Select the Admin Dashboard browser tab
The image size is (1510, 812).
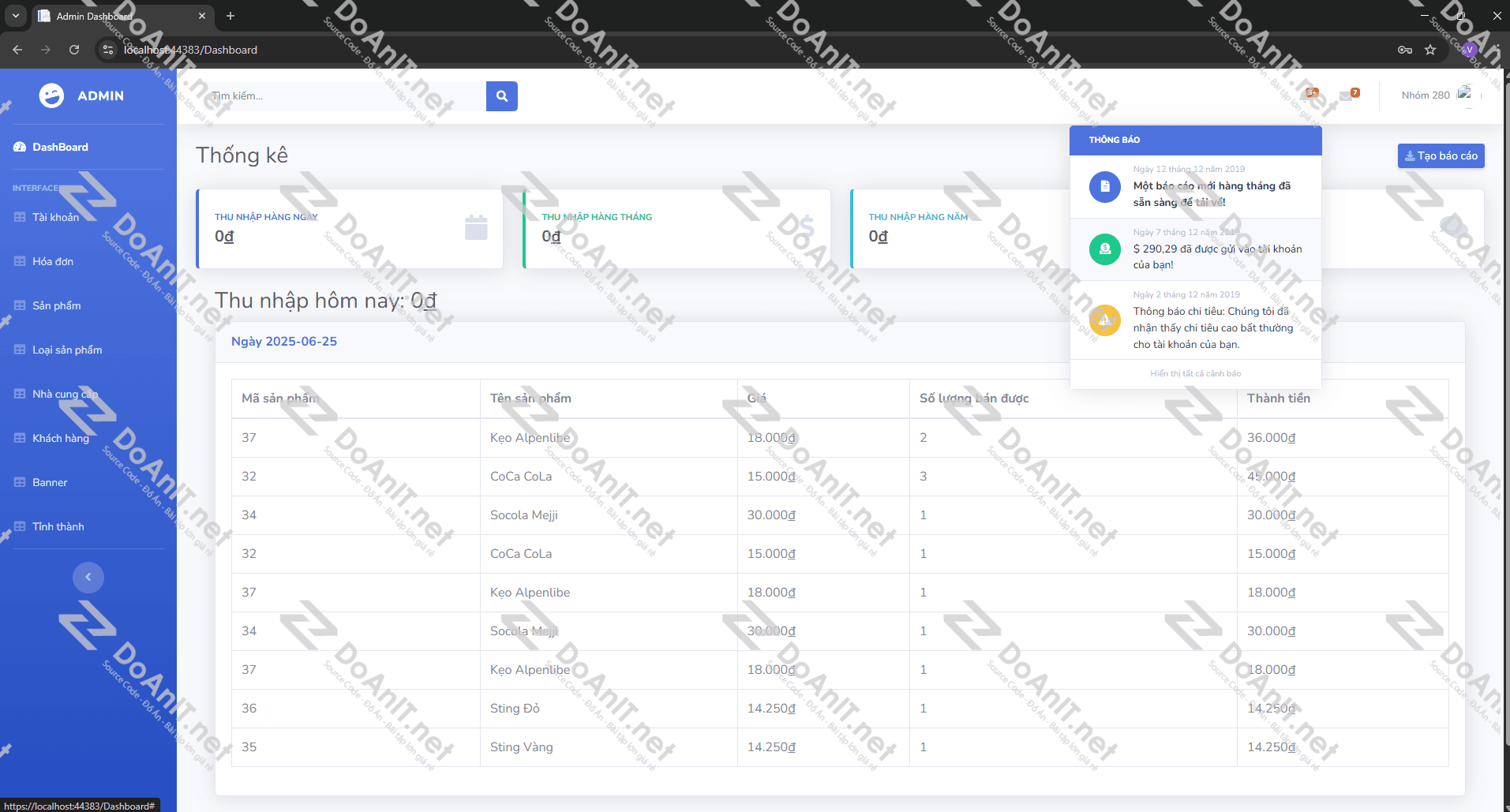point(122,16)
